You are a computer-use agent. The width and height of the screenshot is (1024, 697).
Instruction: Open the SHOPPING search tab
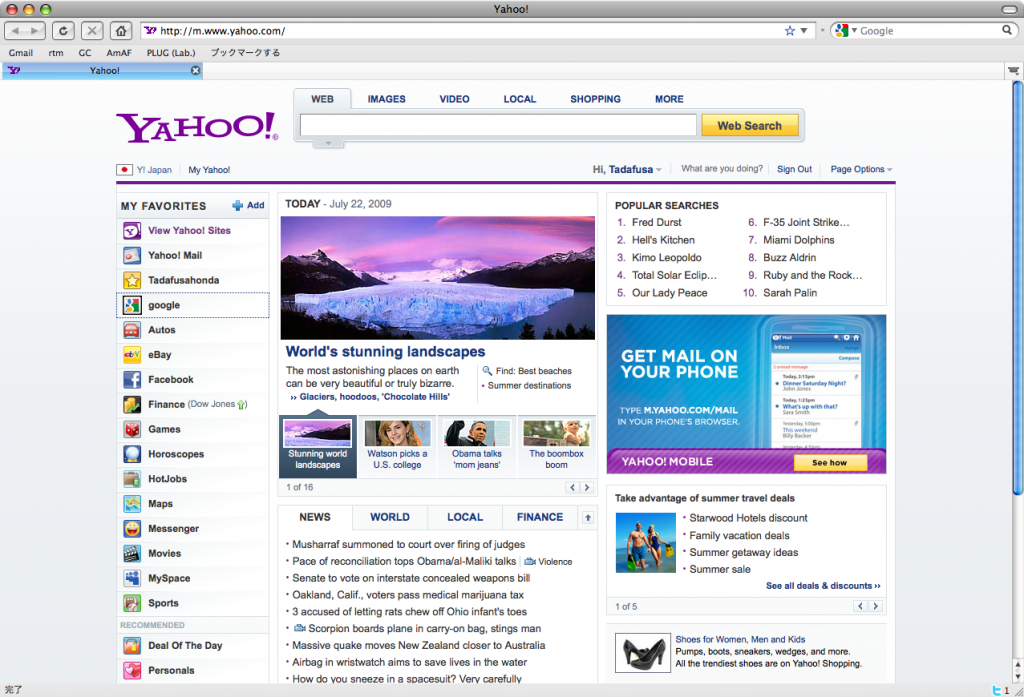point(596,99)
